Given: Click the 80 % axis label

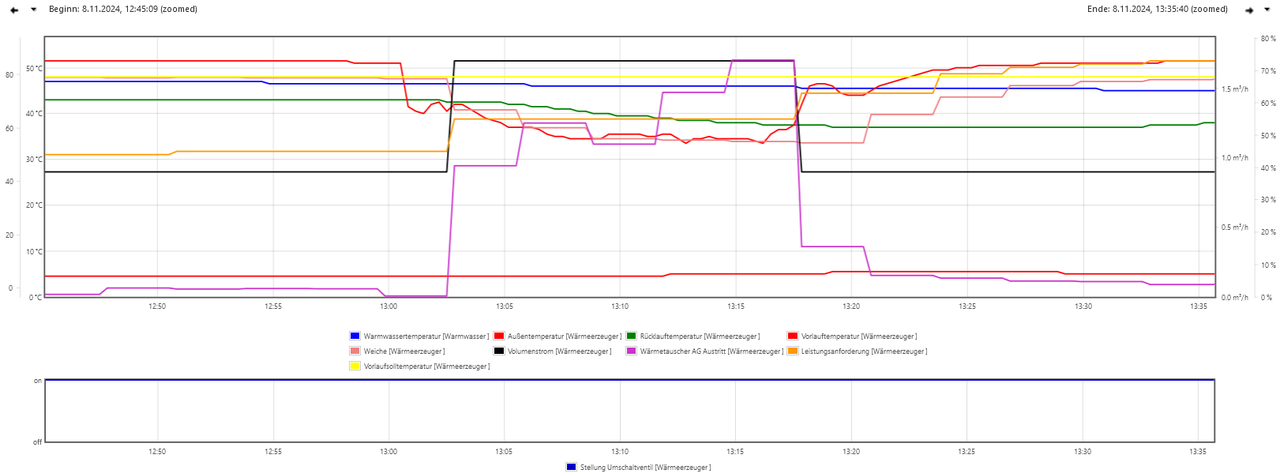Looking at the screenshot, I should (1268, 39).
